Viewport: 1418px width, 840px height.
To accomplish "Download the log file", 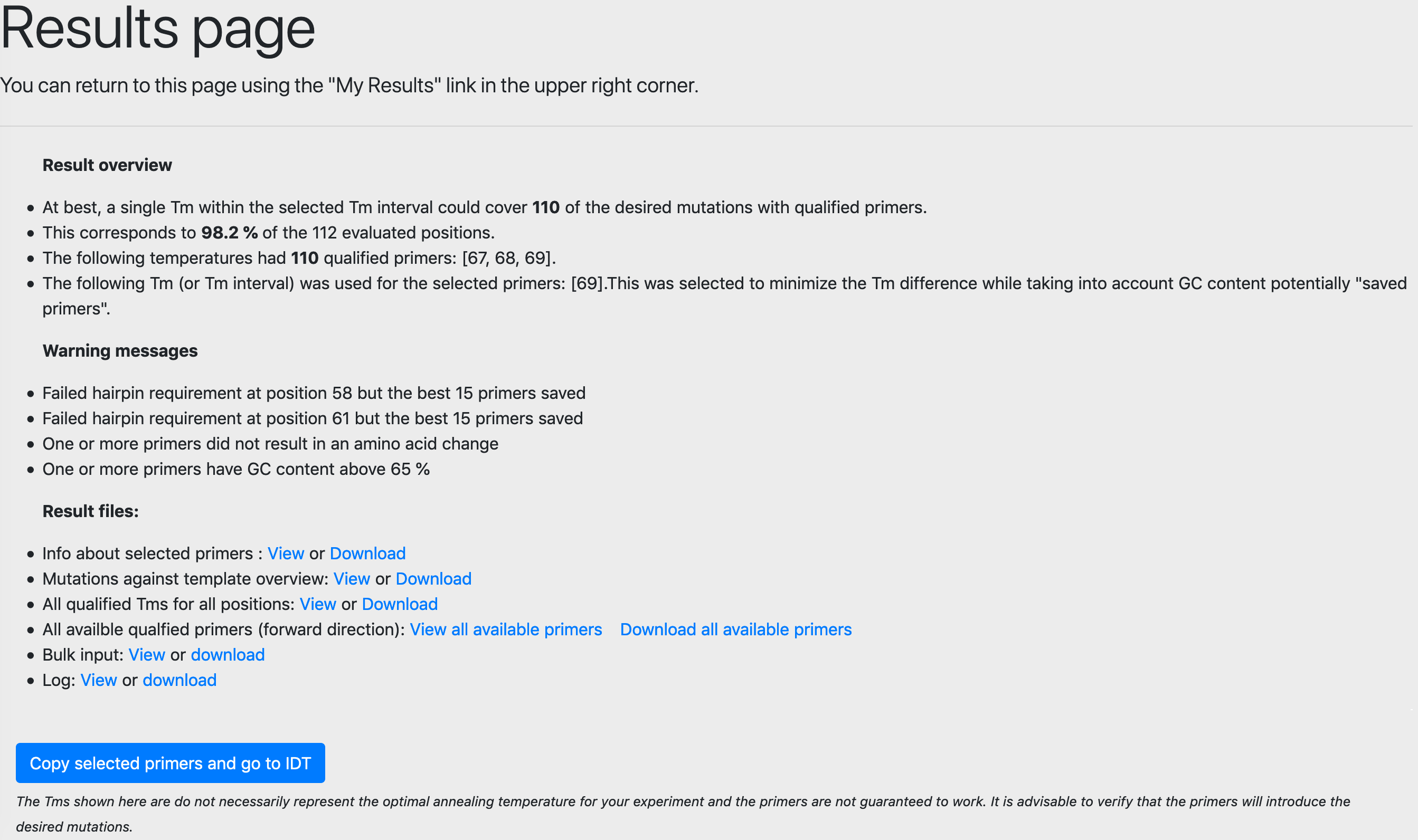I will [180, 681].
